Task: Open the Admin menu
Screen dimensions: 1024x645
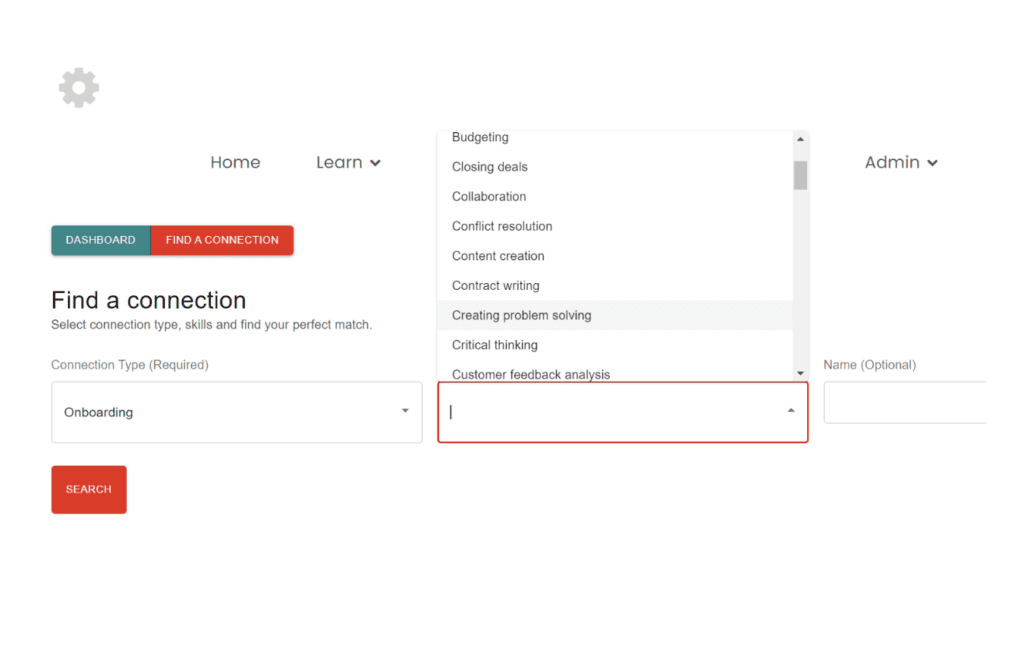Action: coord(901,162)
